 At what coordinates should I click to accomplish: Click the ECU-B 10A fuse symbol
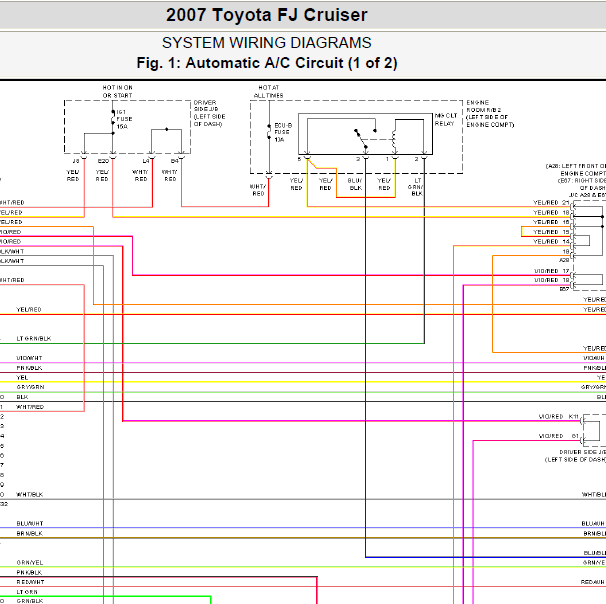pos(269,132)
